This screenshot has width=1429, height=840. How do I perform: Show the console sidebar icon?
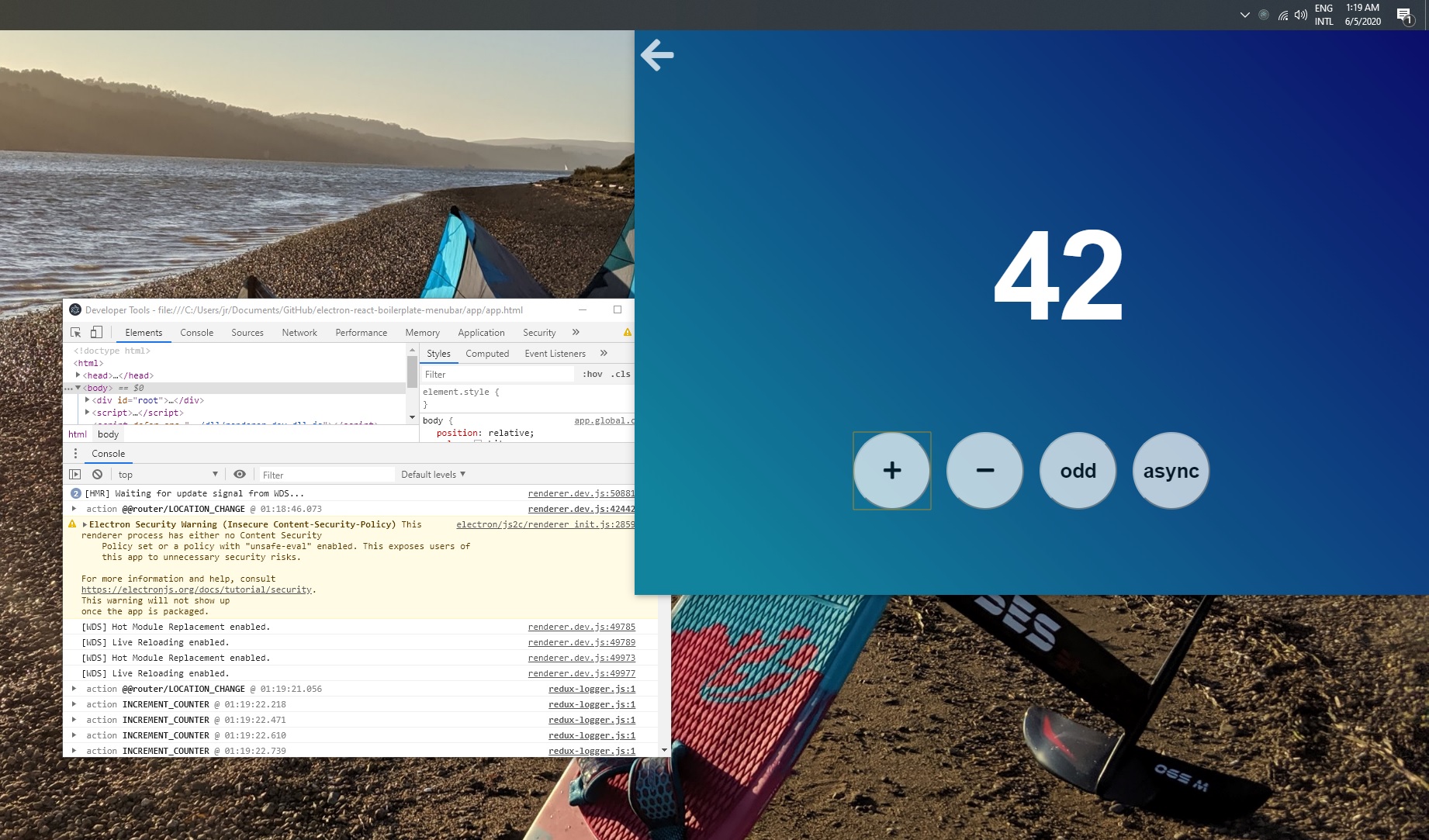click(75, 474)
